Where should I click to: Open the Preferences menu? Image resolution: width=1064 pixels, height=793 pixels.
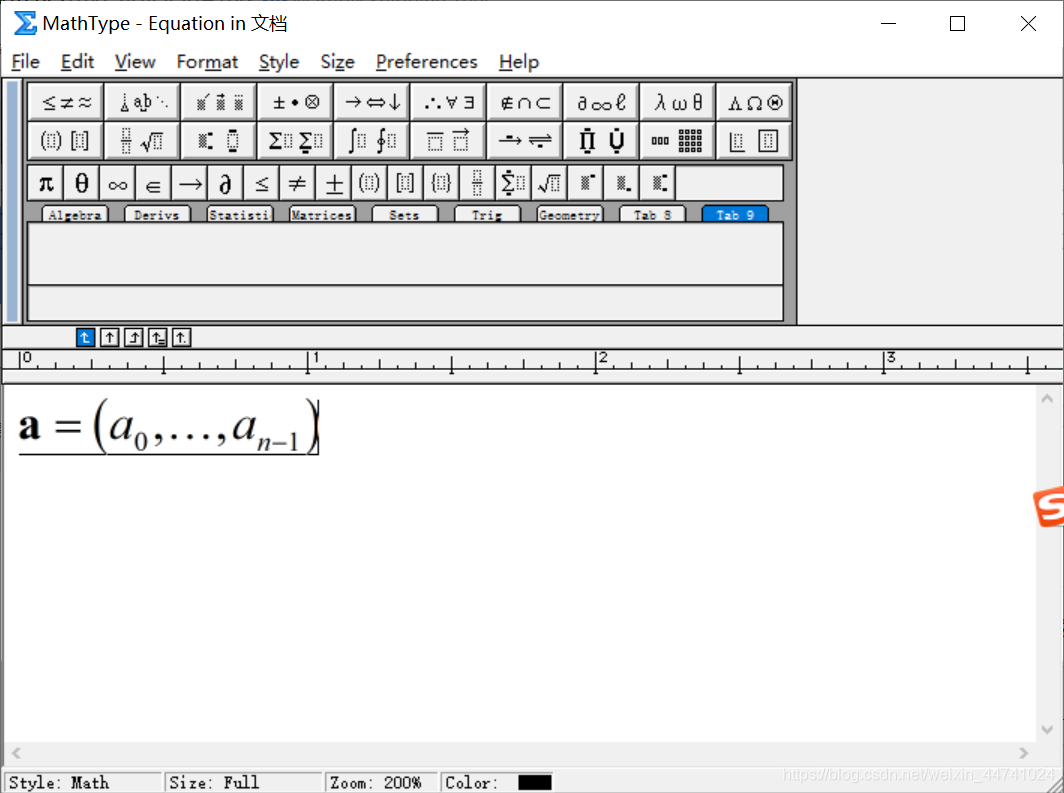[427, 62]
